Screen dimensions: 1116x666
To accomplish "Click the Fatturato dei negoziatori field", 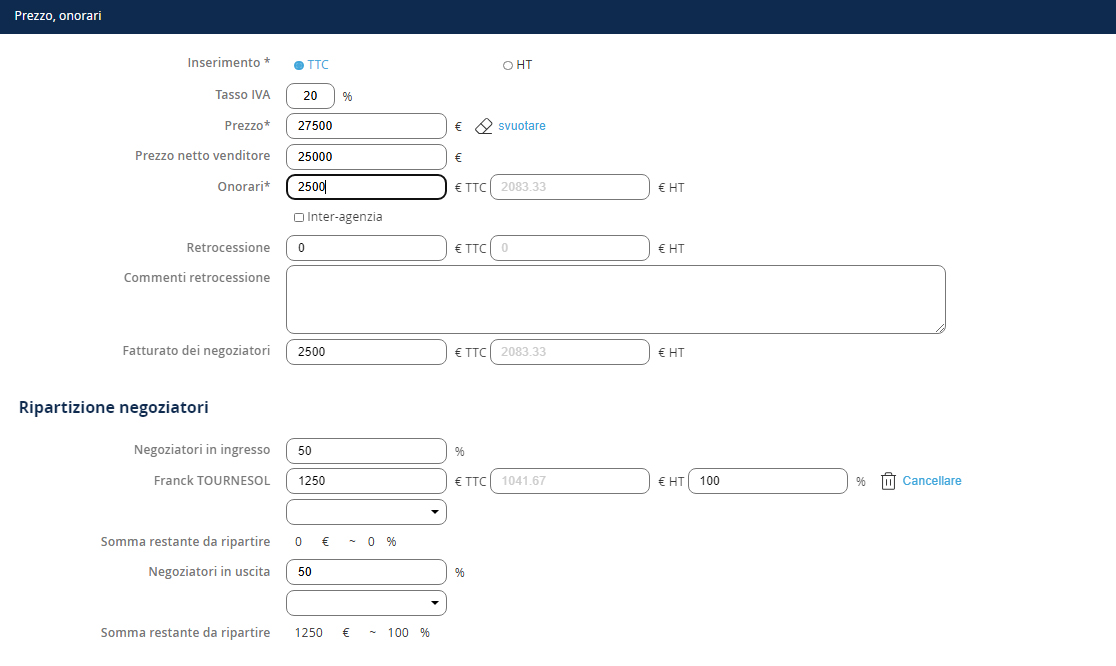I will point(366,352).
